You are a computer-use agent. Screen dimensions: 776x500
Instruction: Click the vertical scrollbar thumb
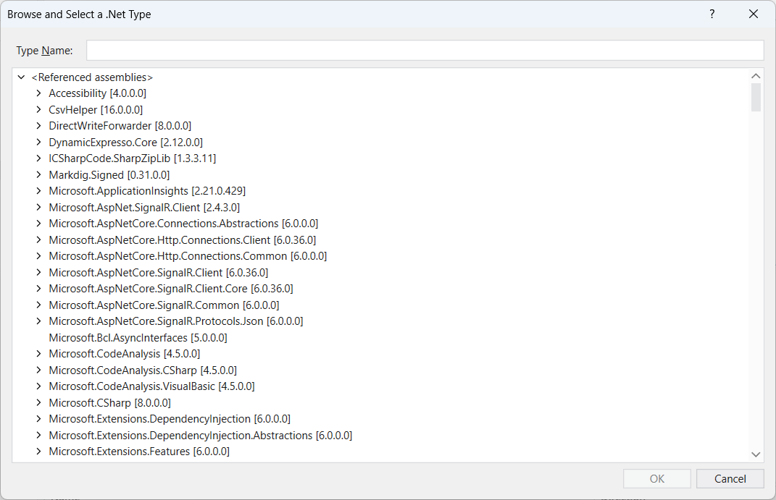(756, 98)
